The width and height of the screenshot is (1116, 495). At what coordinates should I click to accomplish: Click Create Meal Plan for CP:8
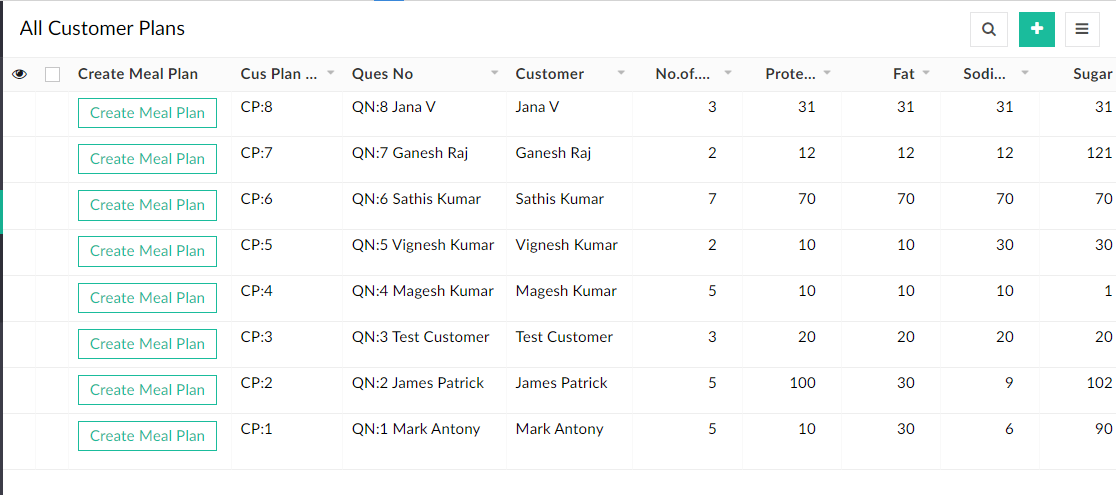pyautogui.click(x=147, y=113)
